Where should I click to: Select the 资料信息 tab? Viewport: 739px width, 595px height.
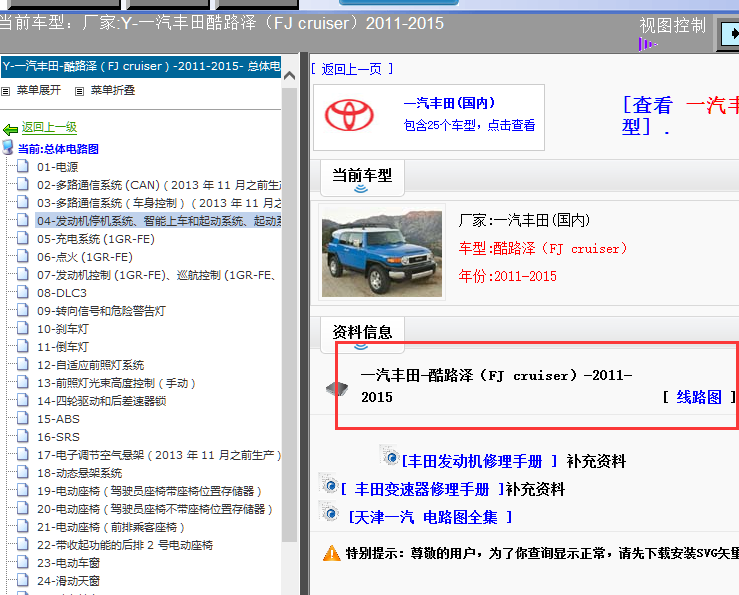(362, 333)
